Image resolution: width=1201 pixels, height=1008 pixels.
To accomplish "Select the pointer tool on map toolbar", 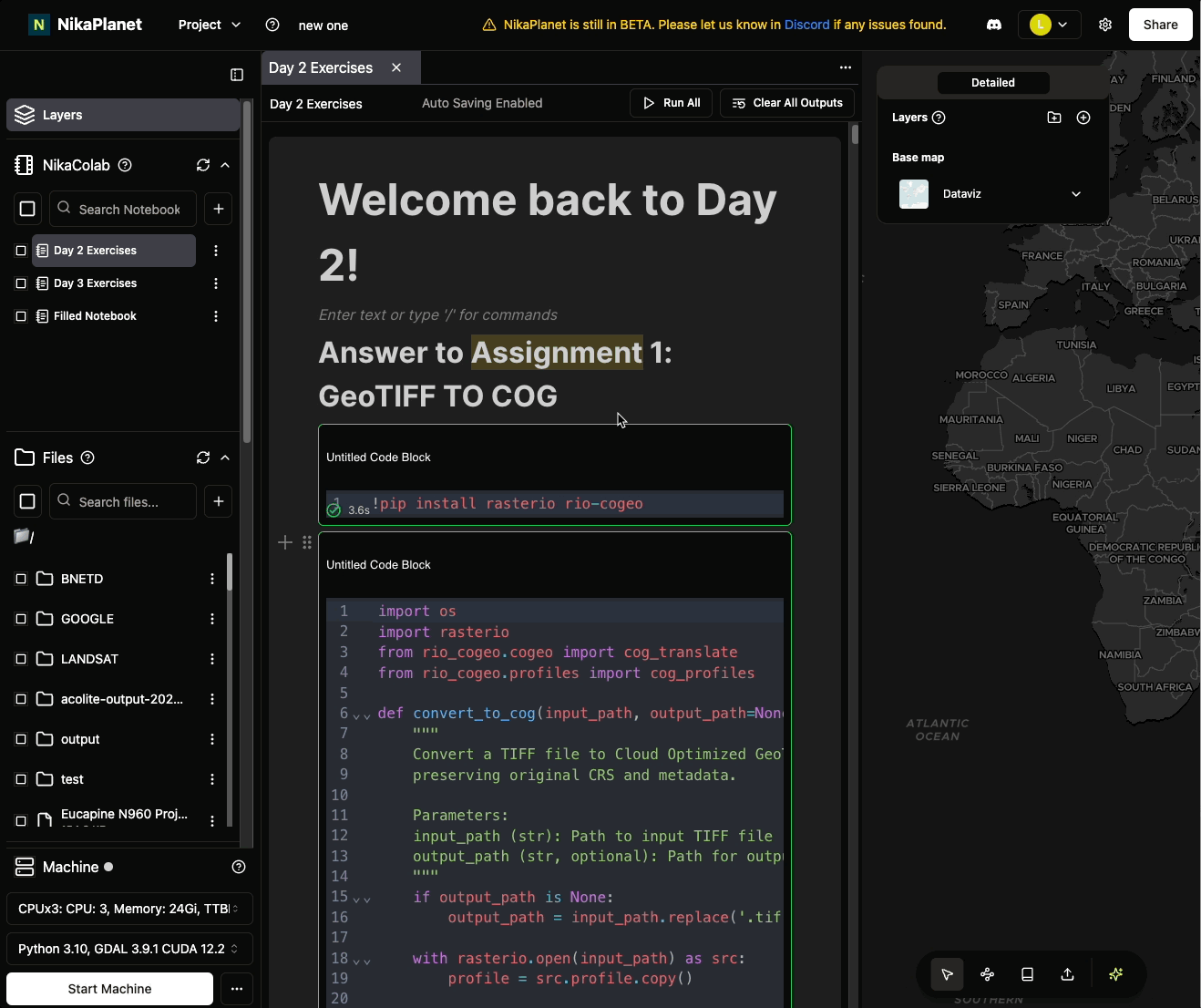I will coord(948,974).
